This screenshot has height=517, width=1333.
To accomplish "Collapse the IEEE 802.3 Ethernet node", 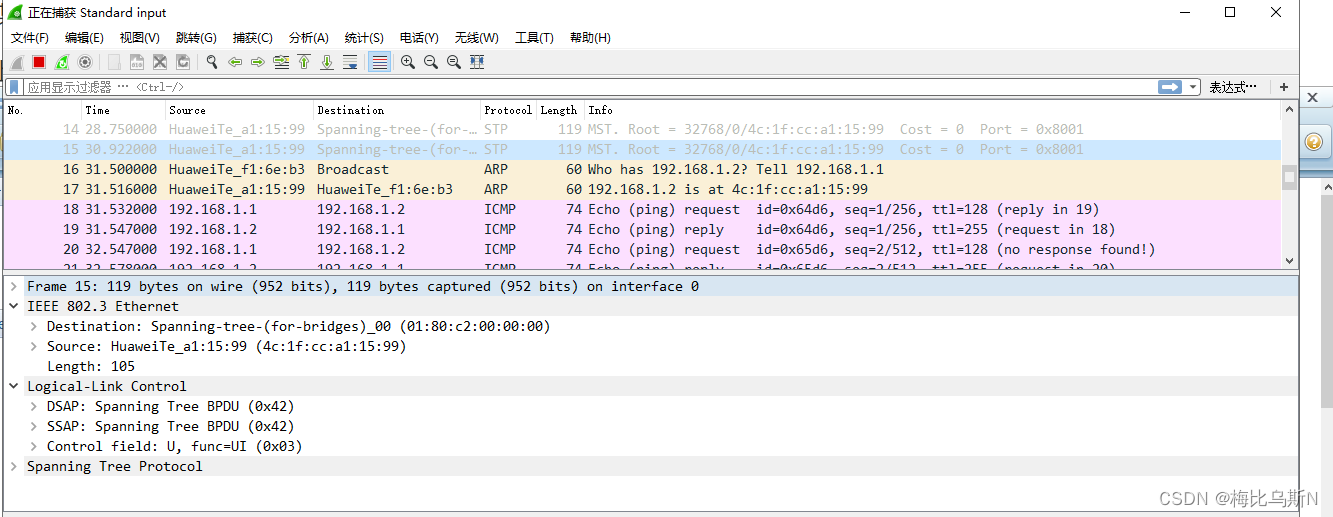I will (x=14, y=306).
